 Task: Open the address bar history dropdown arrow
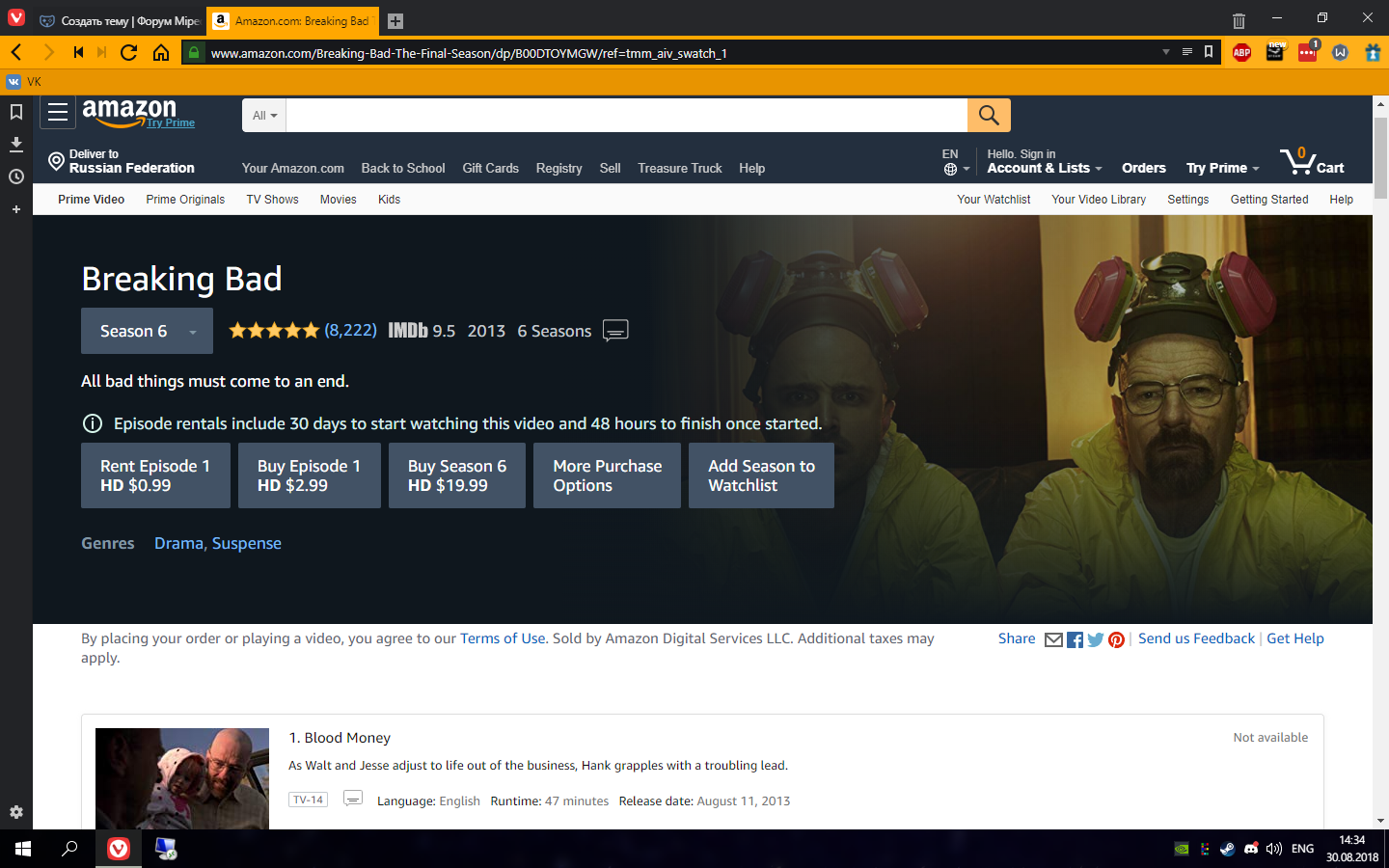tap(1166, 52)
